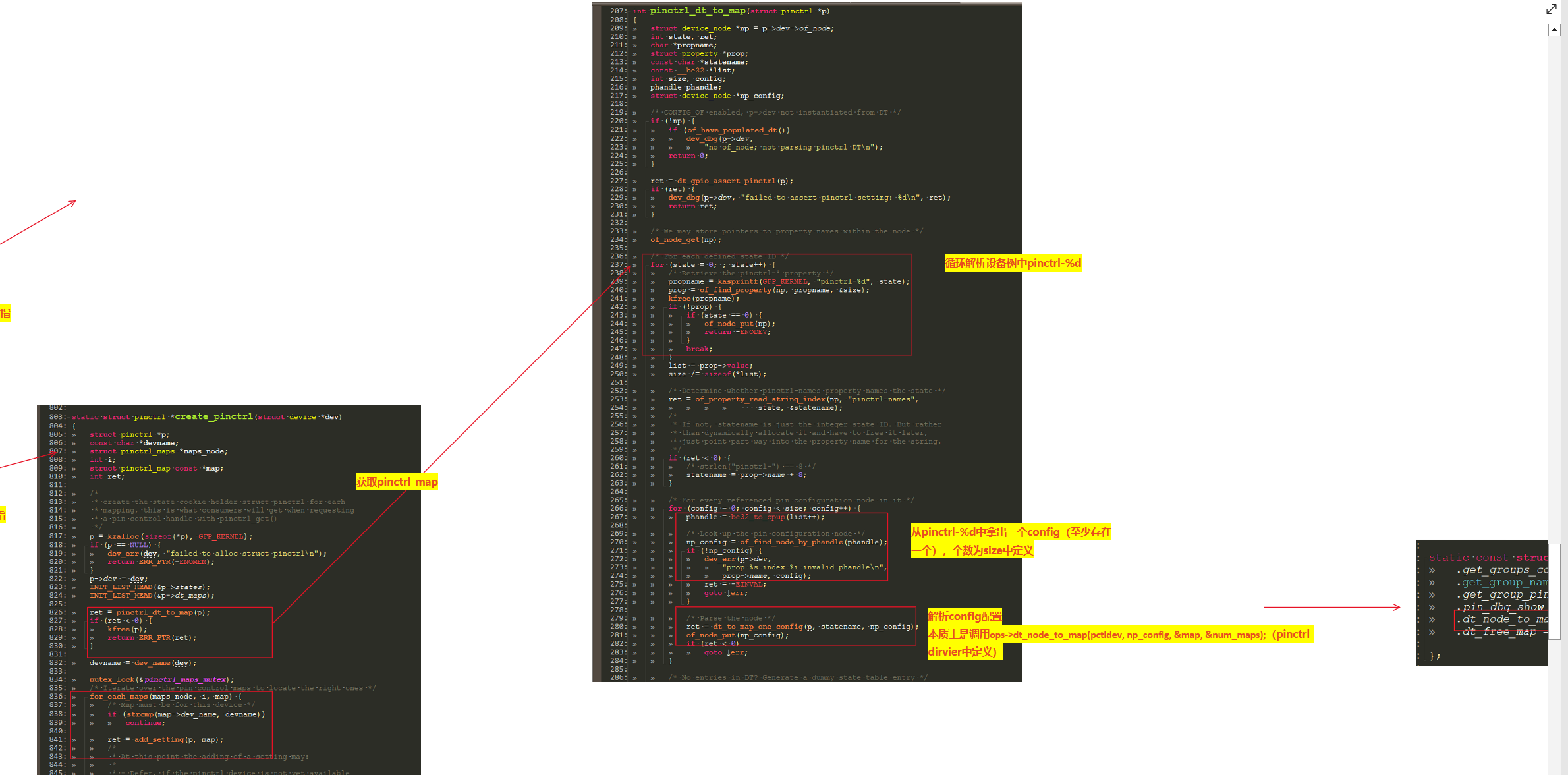Select the function name pinctrl_dt_to_map
This screenshot has width=1568, height=775.
point(696,11)
